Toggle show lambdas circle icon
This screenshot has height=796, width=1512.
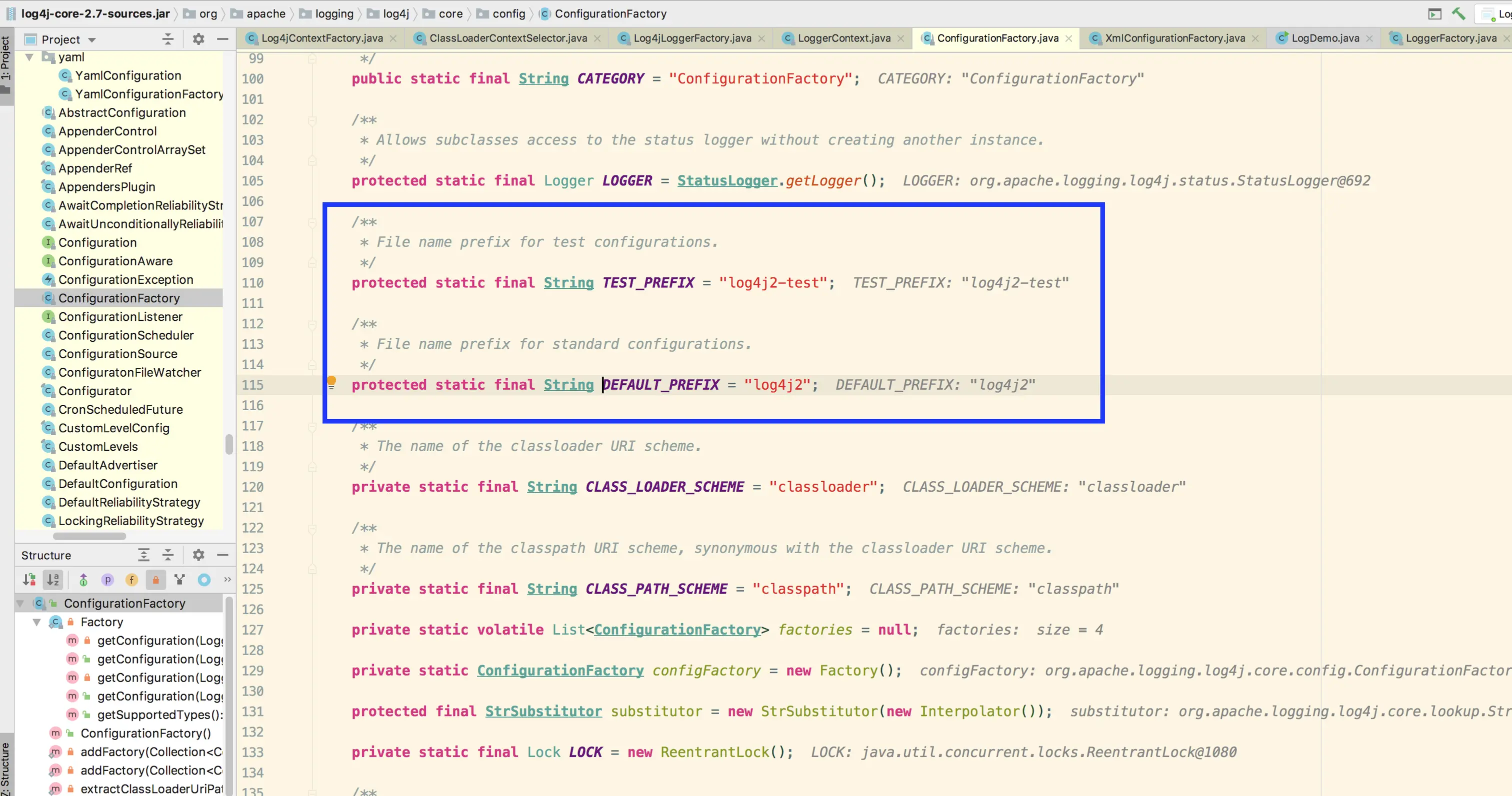coord(203,580)
